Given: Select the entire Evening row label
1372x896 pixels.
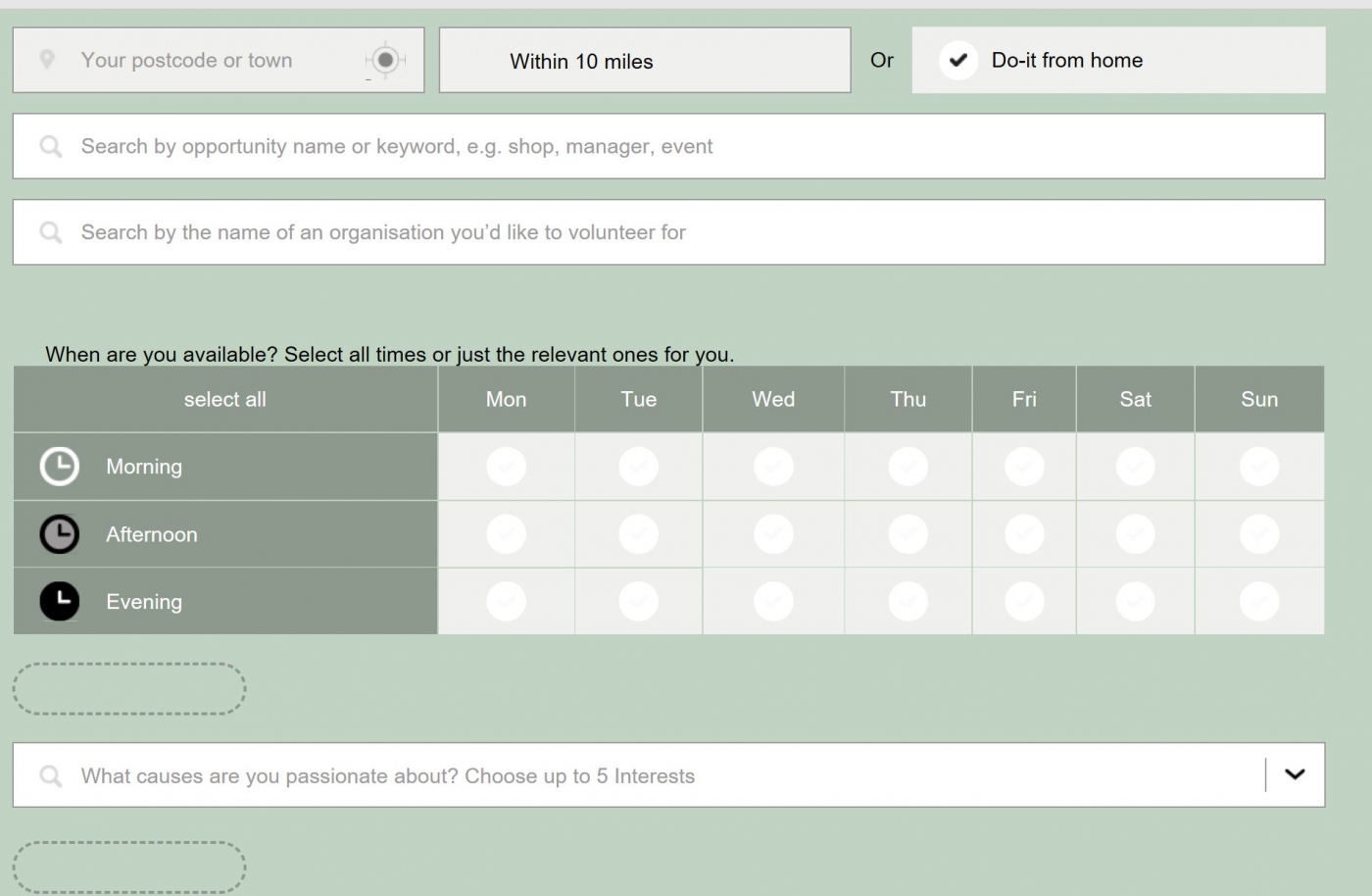Looking at the screenshot, I should pos(225,601).
